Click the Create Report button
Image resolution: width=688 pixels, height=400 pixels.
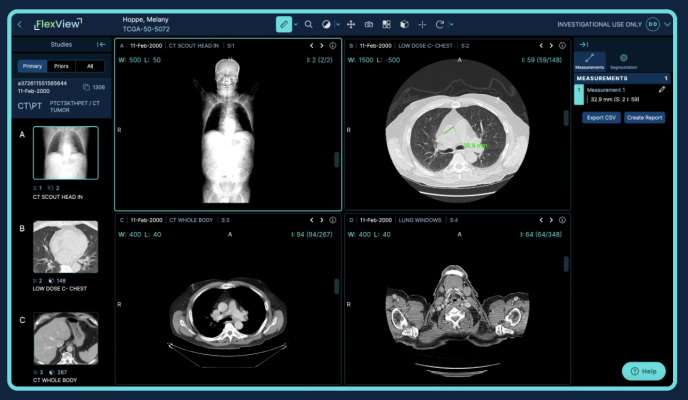[644, 118]
